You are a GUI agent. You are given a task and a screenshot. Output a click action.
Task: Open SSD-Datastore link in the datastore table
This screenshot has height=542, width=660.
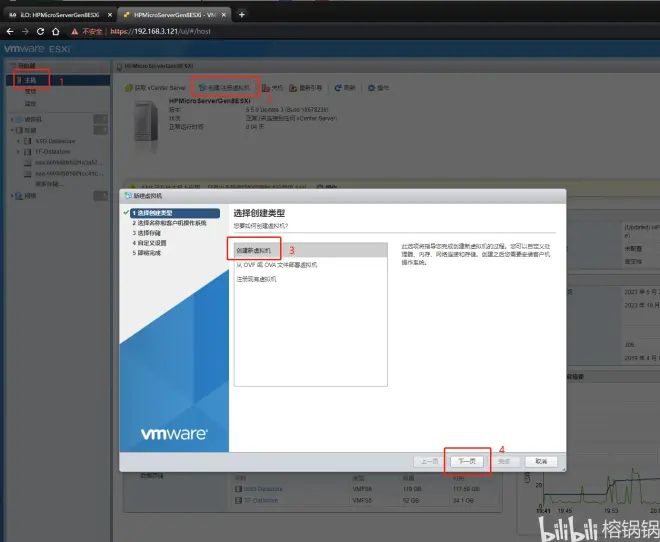pyautogui.click(x=263, y=489)
